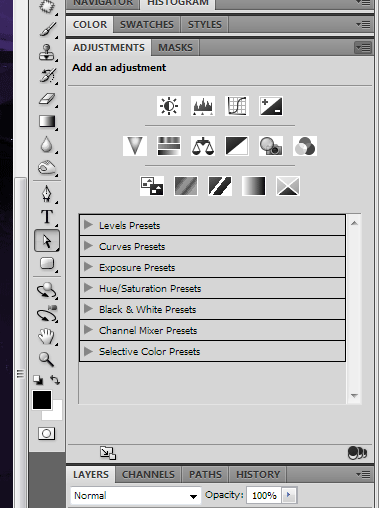Select the Rounded Rectangle shape tool
Viewport: 379px width, 508px height.
(x=47, y=263)
